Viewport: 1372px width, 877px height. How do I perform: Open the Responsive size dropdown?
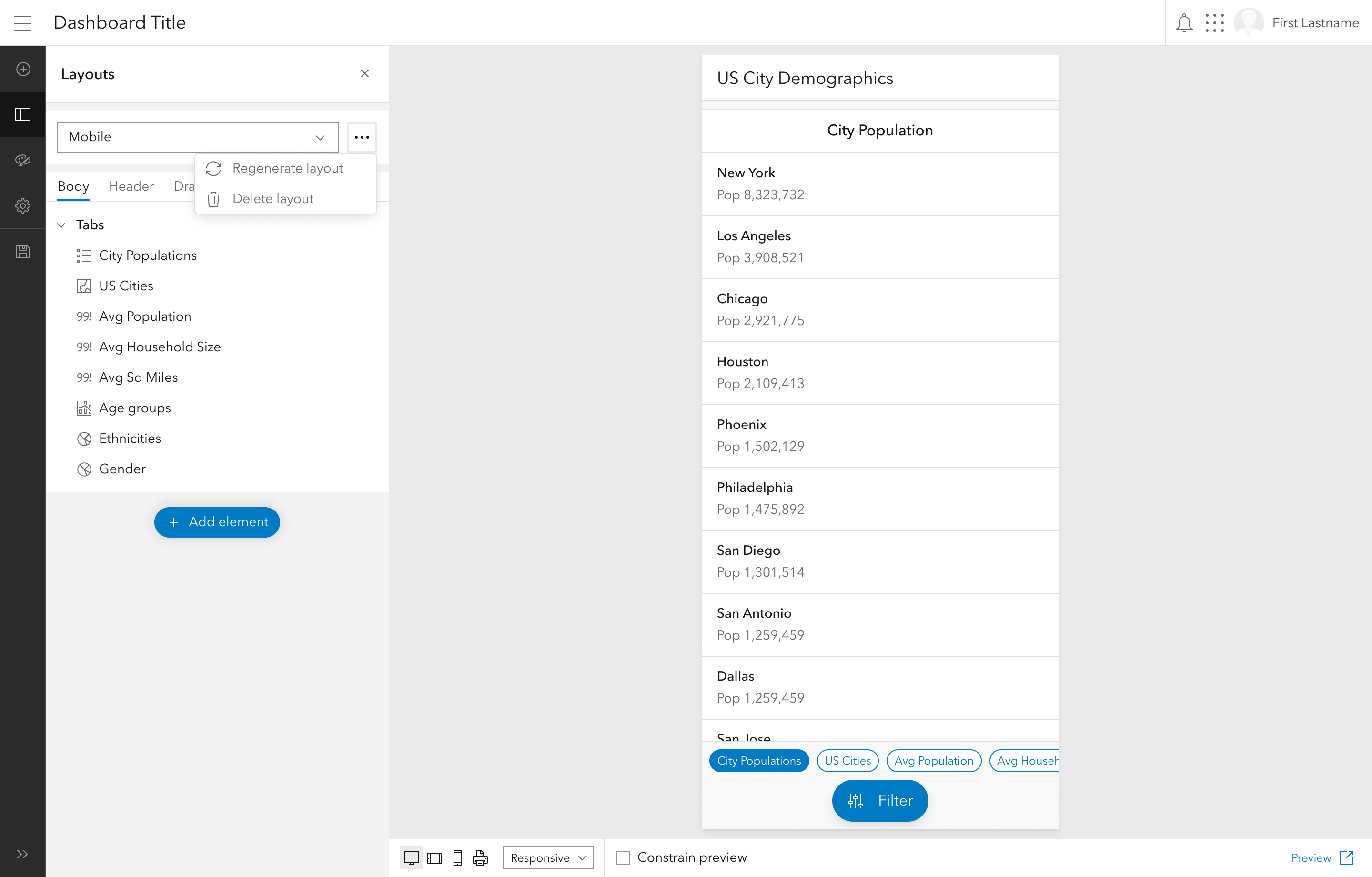[x=547, y=857]
